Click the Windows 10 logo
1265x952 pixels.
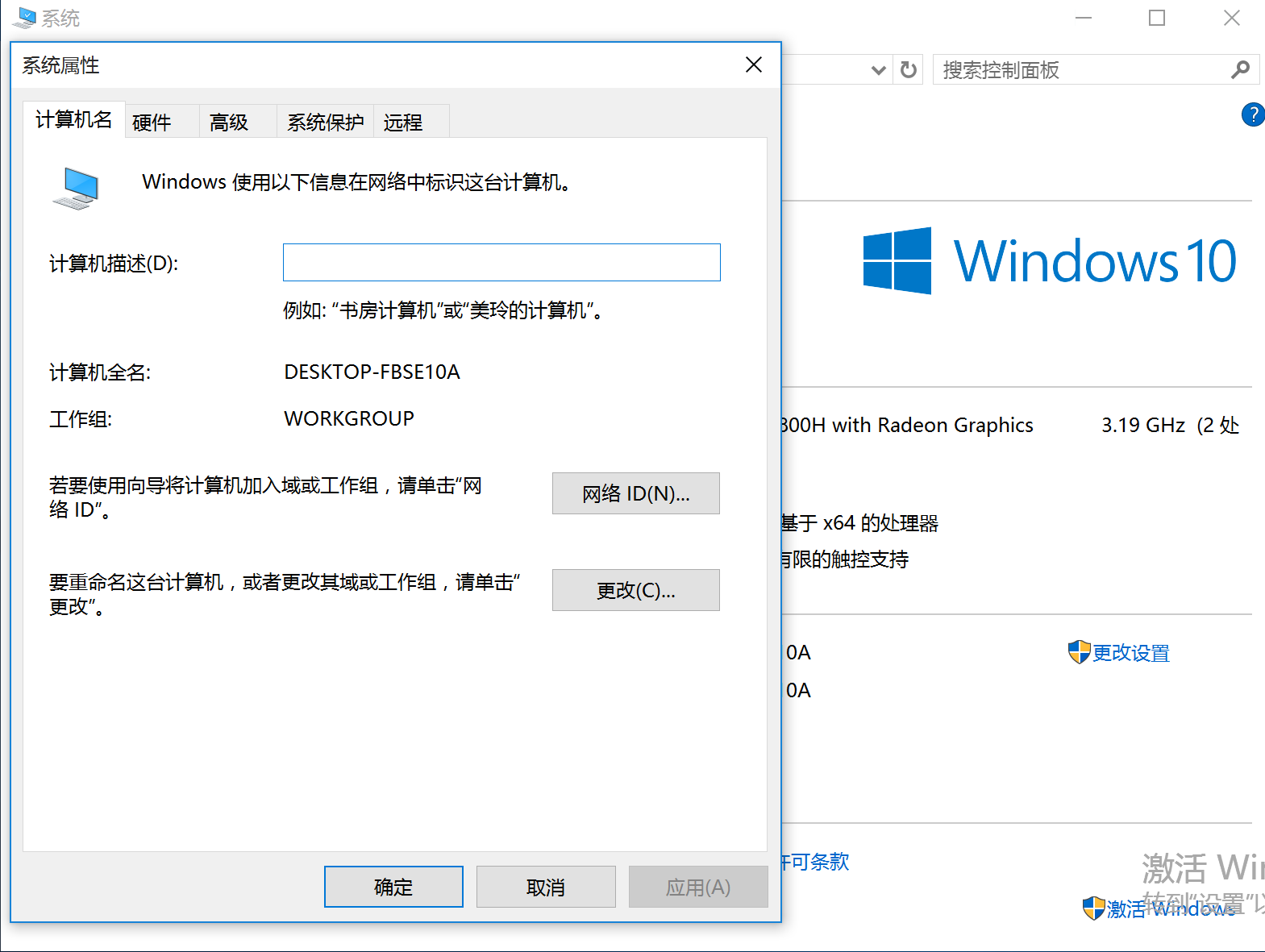897,260
